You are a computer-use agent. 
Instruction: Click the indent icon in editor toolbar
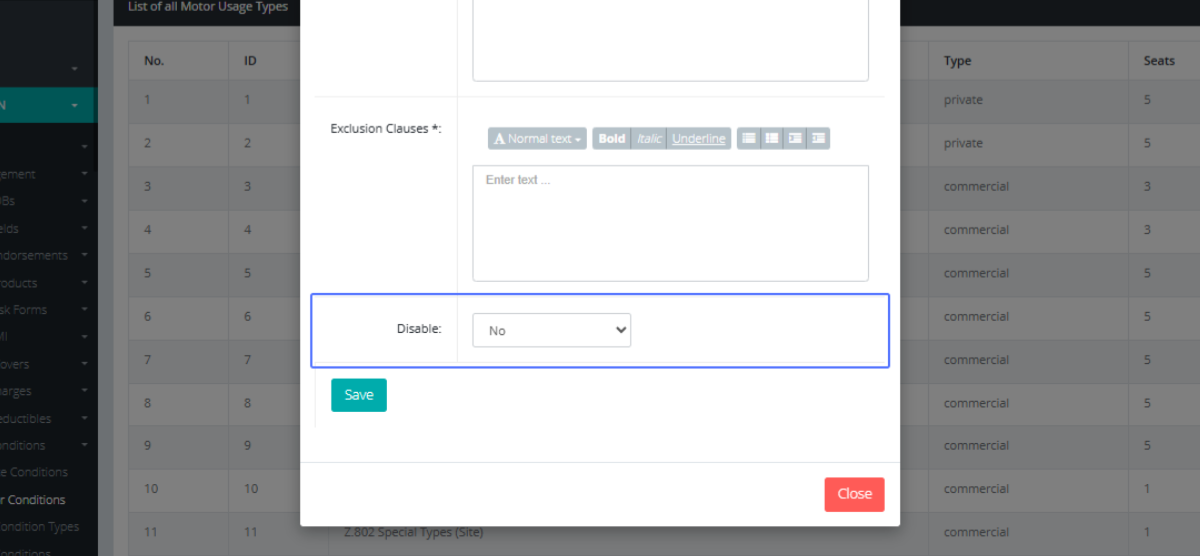coord(819,138)
